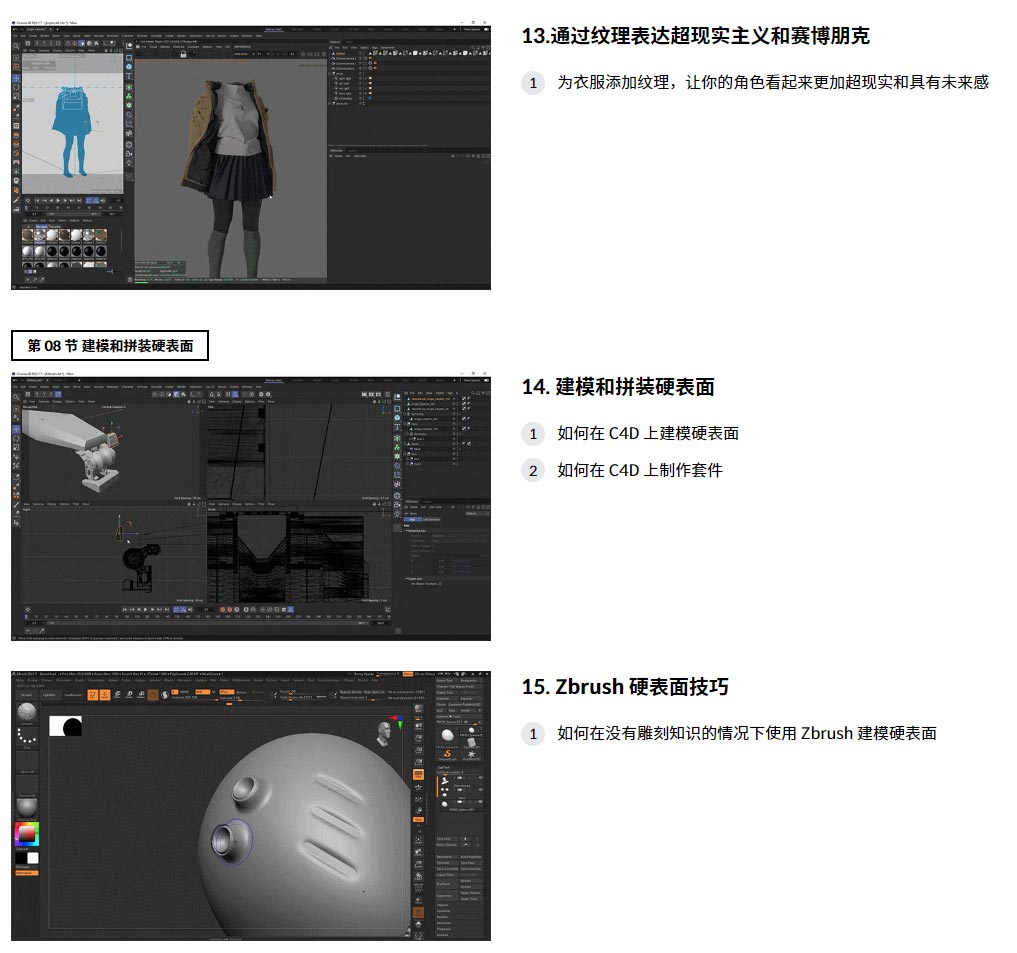
Task: Click heading 13 about surrealism and cyberpunk textures
Action: coord(695,36)
